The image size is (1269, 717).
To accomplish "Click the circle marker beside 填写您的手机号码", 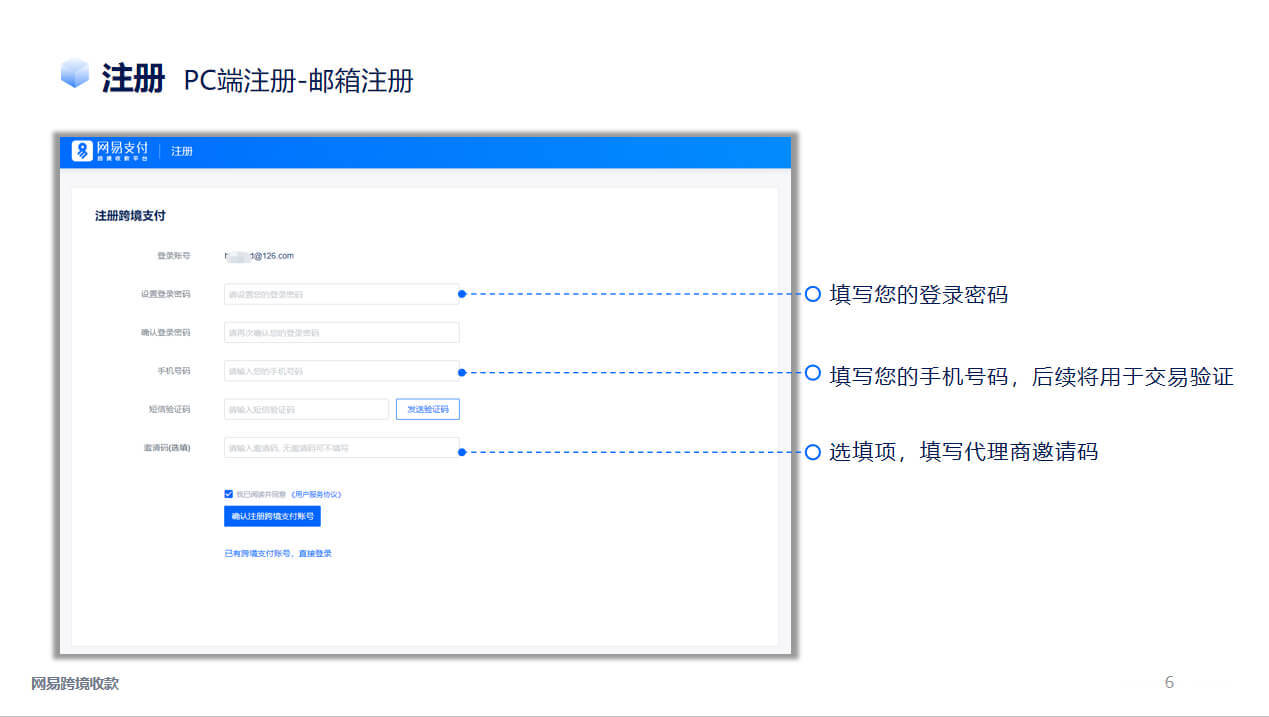I will click(813, 373).
